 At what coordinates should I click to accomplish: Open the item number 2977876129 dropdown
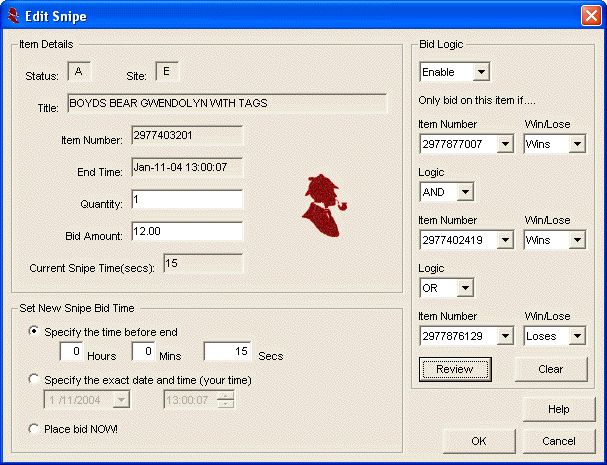click(x=505, y=336)
